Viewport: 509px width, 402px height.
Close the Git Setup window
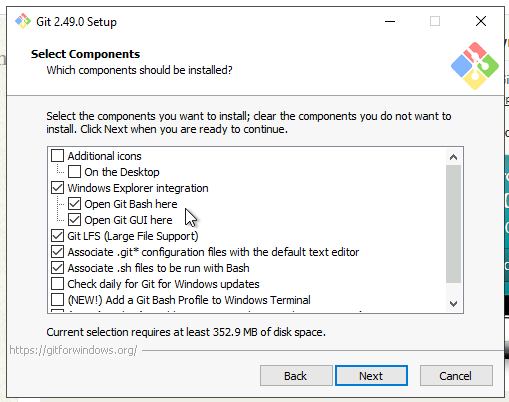coord(481,21)
